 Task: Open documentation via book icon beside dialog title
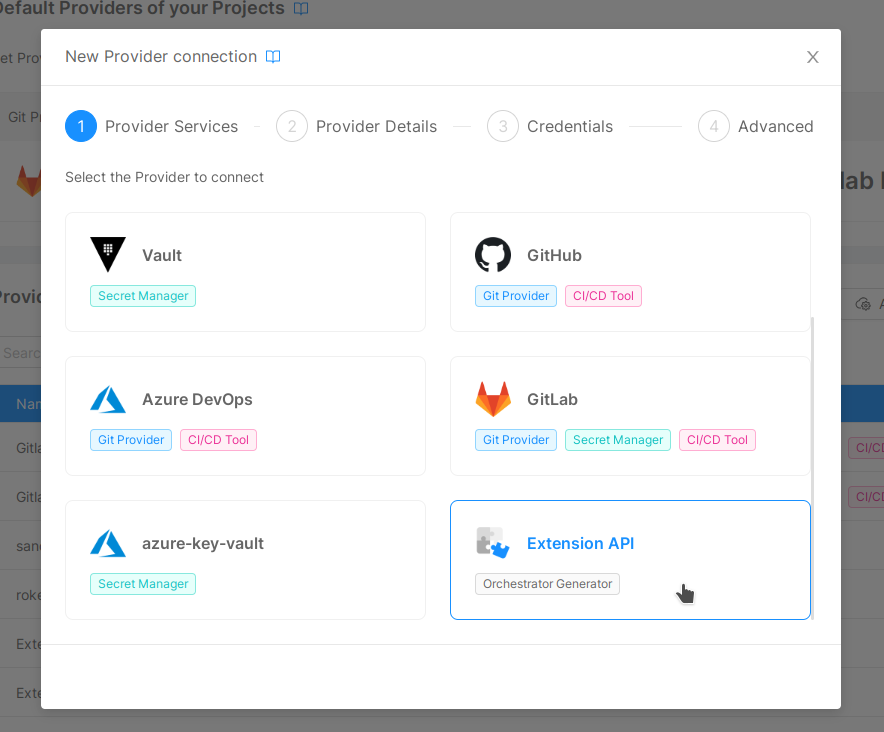pos(273,57)
